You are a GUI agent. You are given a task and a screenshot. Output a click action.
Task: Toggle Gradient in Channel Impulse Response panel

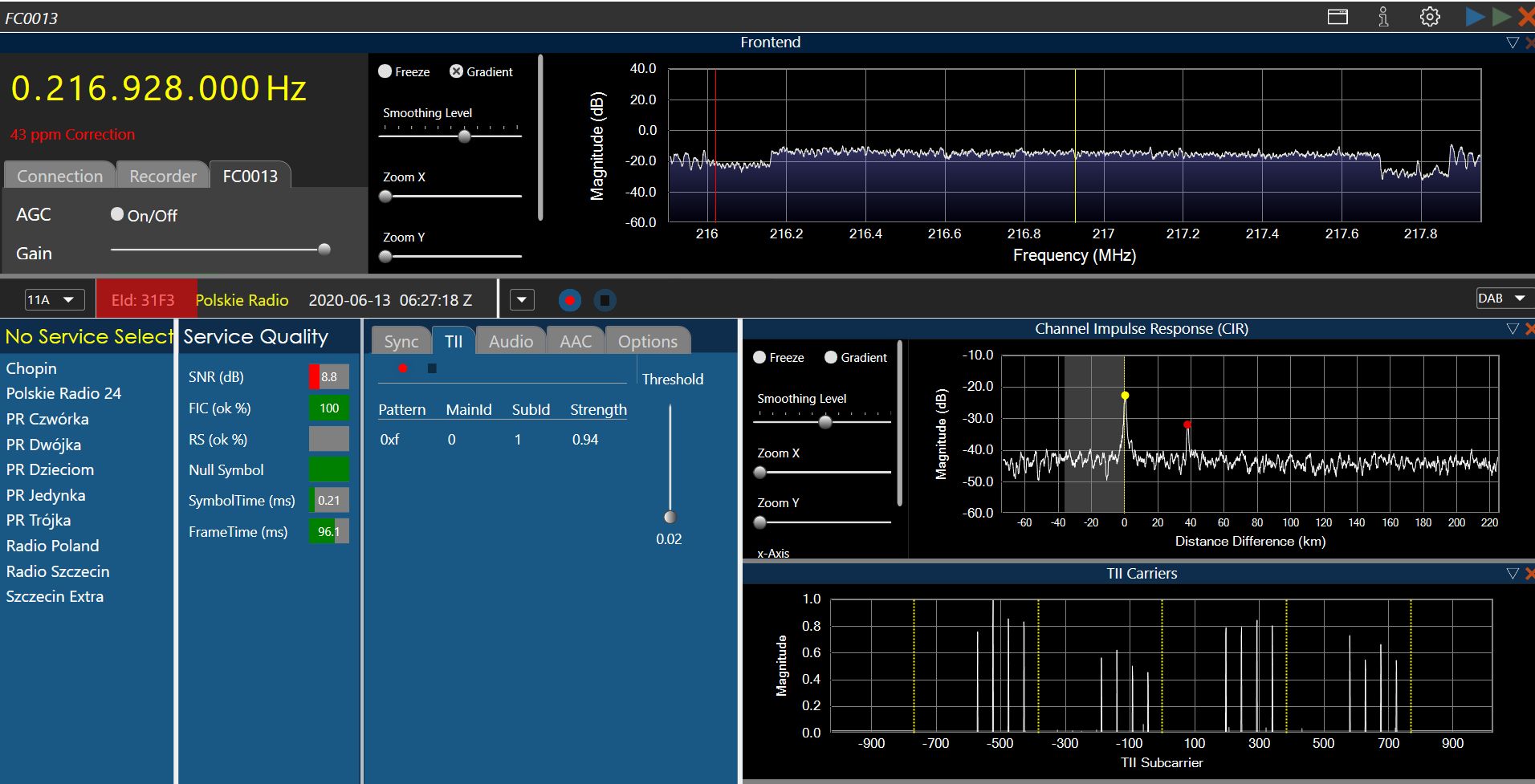point(831,358)
